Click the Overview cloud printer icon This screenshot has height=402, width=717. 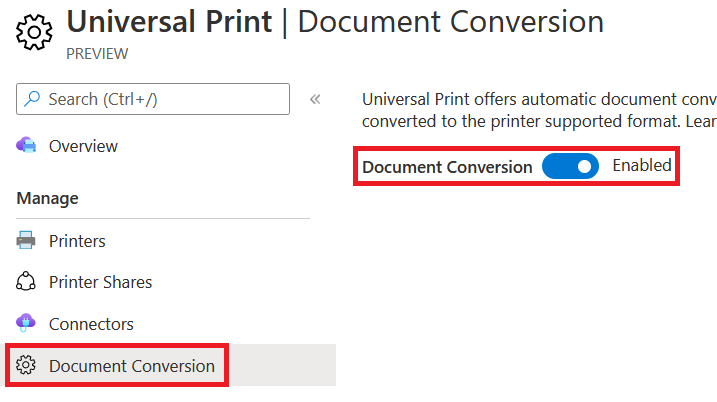click(27, 146)
